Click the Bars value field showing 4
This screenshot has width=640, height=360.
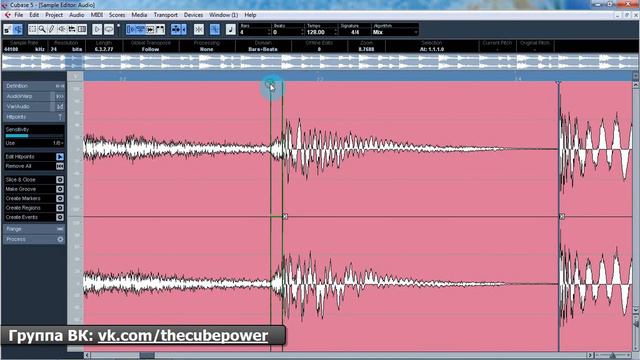tap(253, 32)
